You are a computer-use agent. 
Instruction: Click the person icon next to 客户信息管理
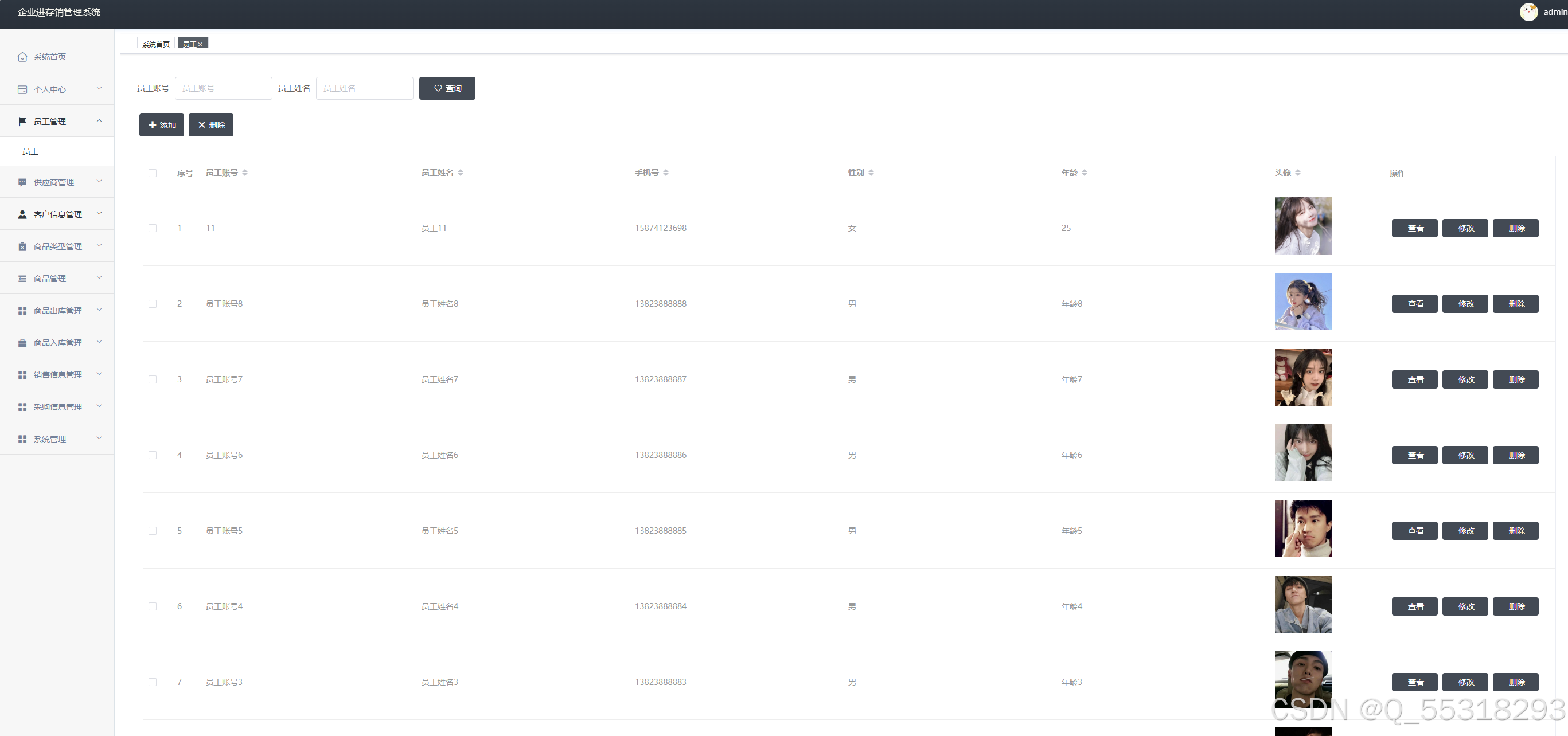[x=22, y=214]
